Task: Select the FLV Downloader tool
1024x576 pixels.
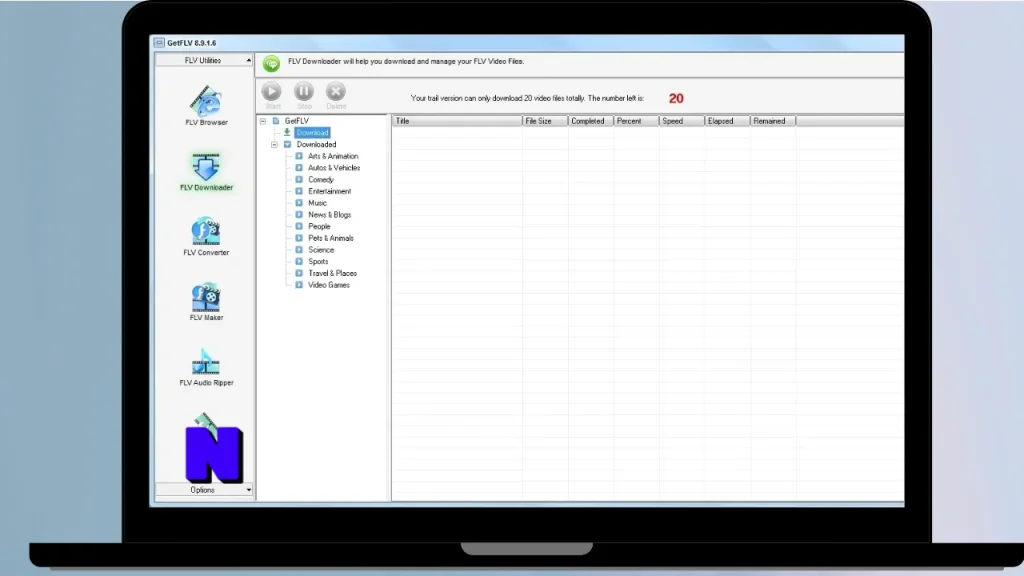Action: (x=206, y=172)
